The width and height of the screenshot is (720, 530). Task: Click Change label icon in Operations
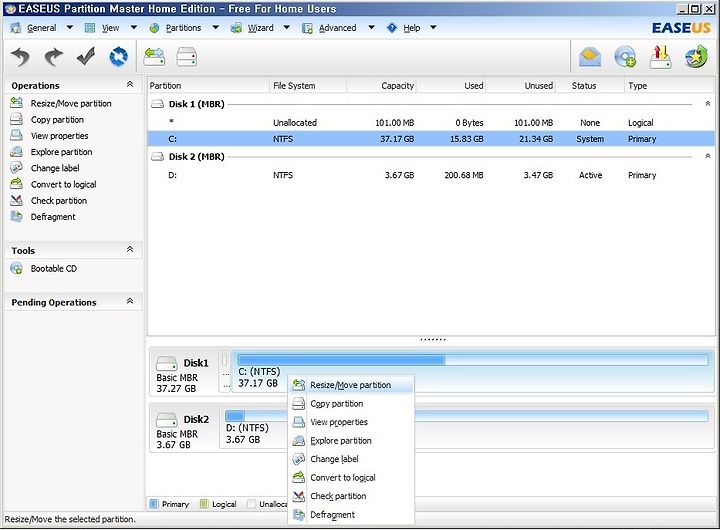[17, 168]
